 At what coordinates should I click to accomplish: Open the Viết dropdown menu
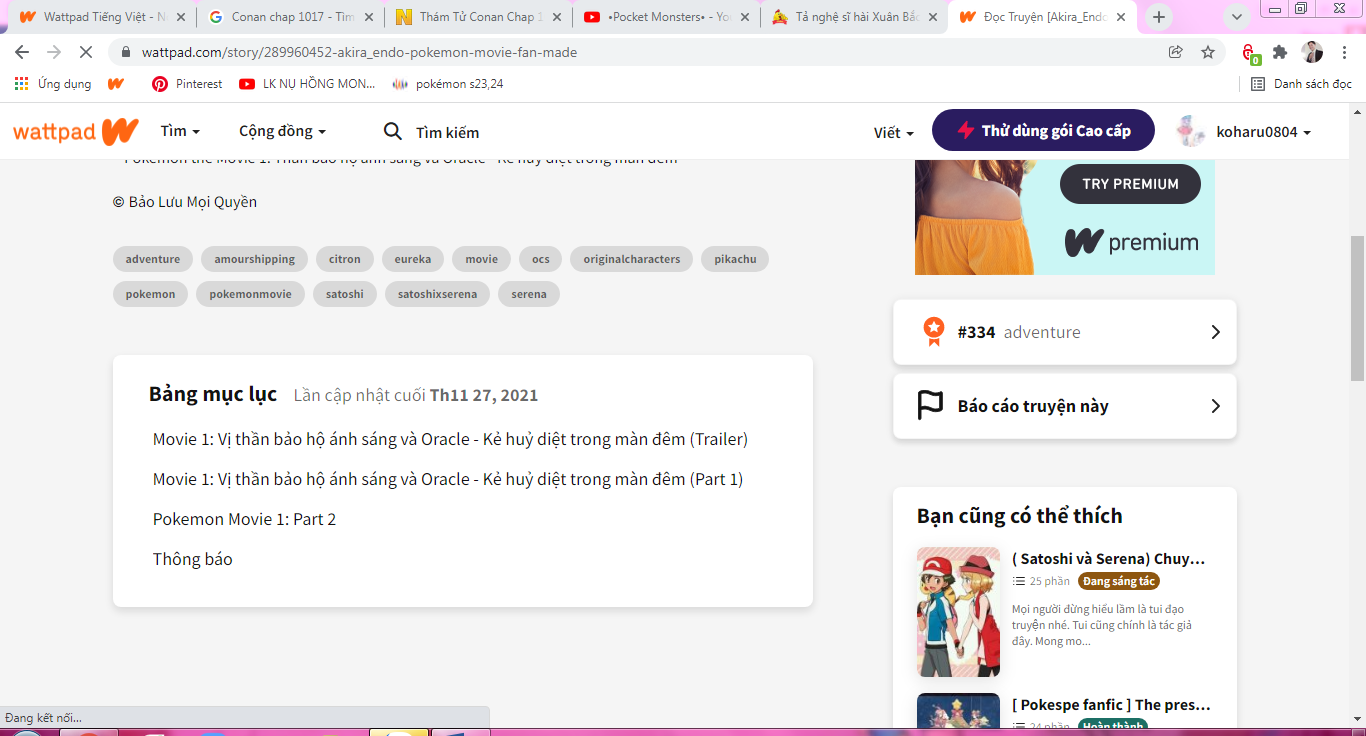(x=893, y=132)
